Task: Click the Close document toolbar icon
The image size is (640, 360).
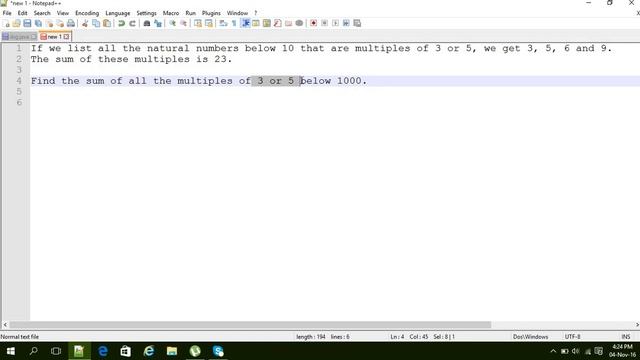Action: [x=49, y=23]
